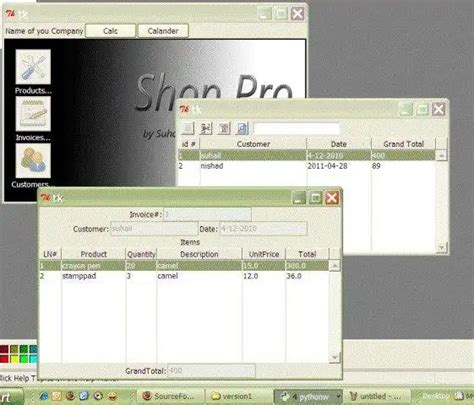474x405 pixels.
Task: Sort by Date column header in invoice list
Action: coord(339,144)
